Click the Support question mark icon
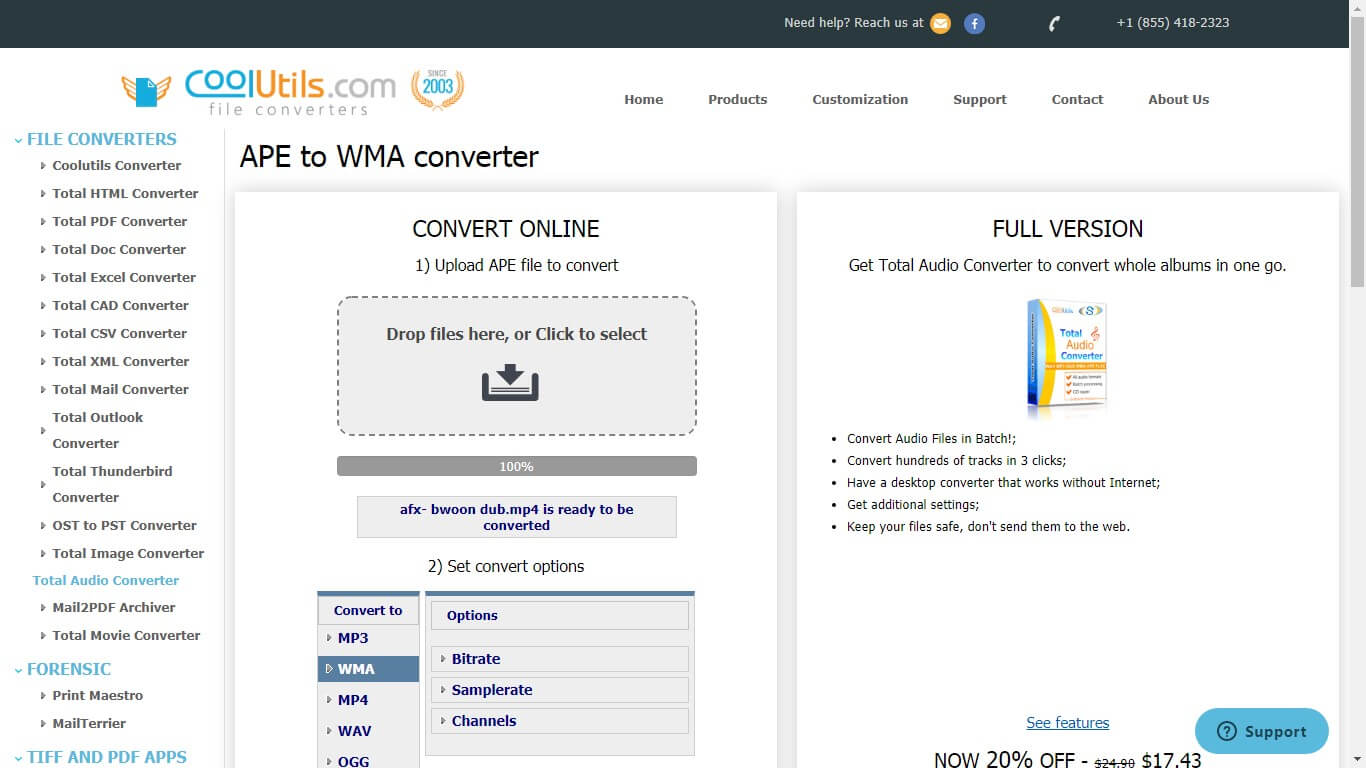 point(1227,732)
